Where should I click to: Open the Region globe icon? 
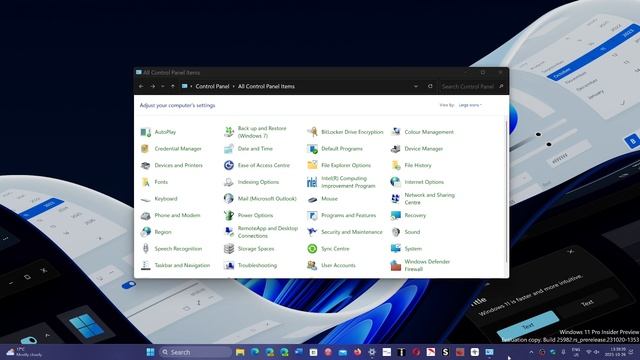[x=146, y=232]
